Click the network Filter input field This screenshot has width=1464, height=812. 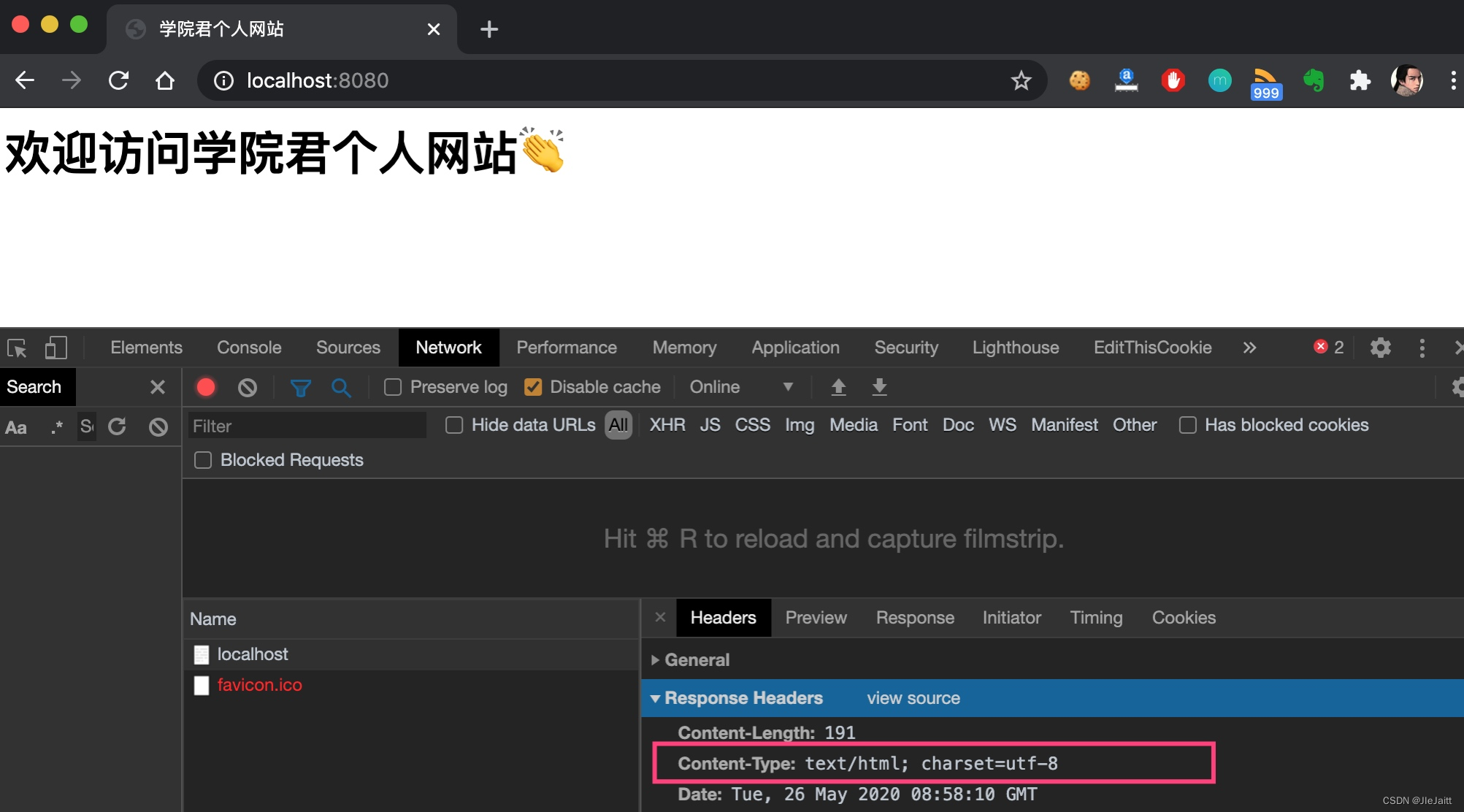307,425
